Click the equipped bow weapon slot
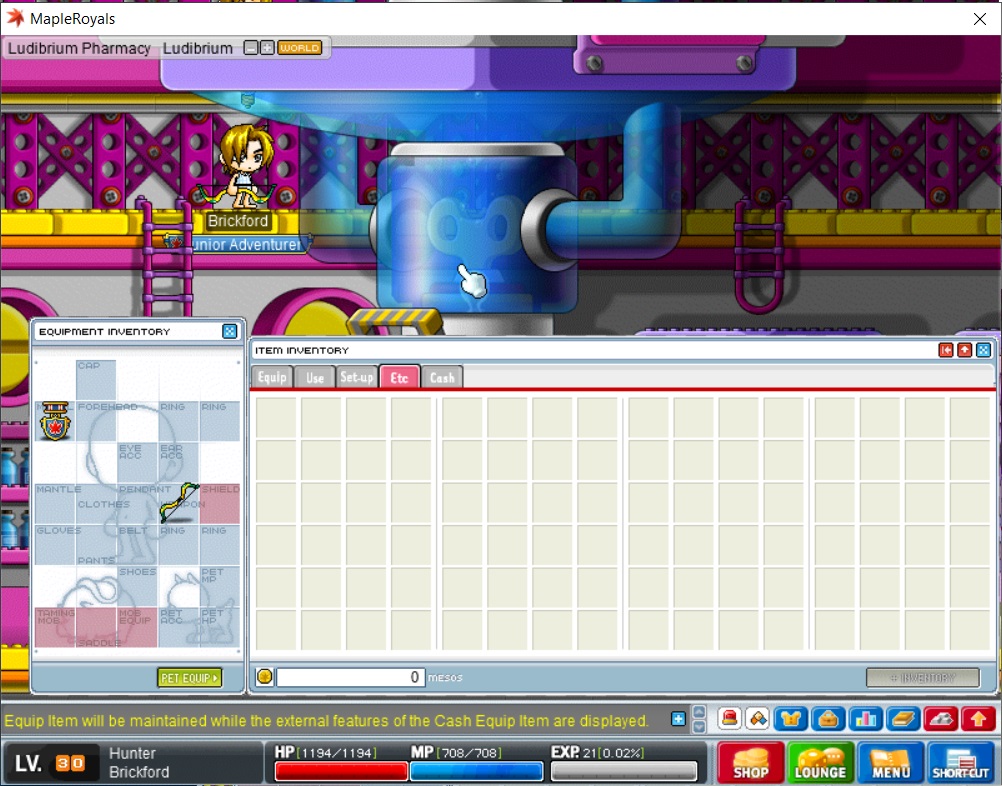This screenshot has width=1002, height=786. coord(179,503)
